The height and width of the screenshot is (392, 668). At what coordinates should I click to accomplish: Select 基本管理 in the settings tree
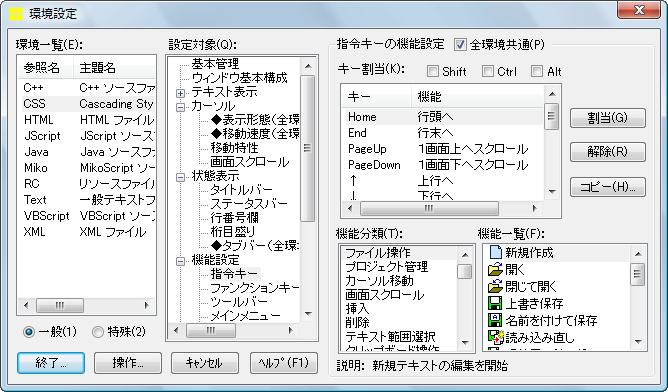pos(215,64)
